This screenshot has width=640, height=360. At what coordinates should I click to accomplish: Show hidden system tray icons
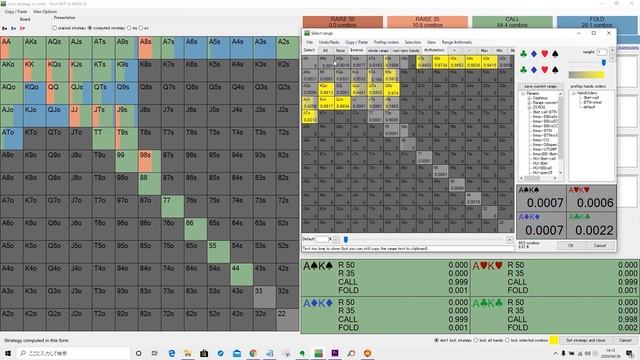tap(556, 353)
